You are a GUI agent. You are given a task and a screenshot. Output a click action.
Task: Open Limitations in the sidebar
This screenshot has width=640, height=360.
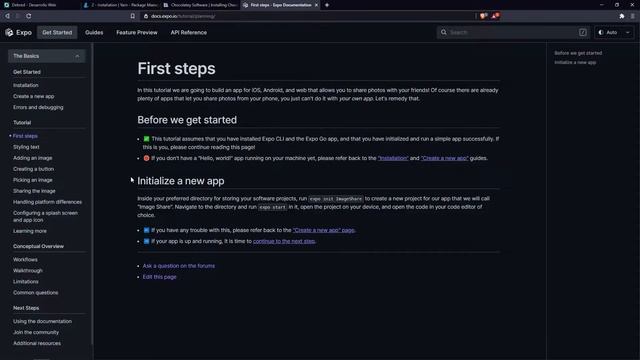tap(26, 282)
